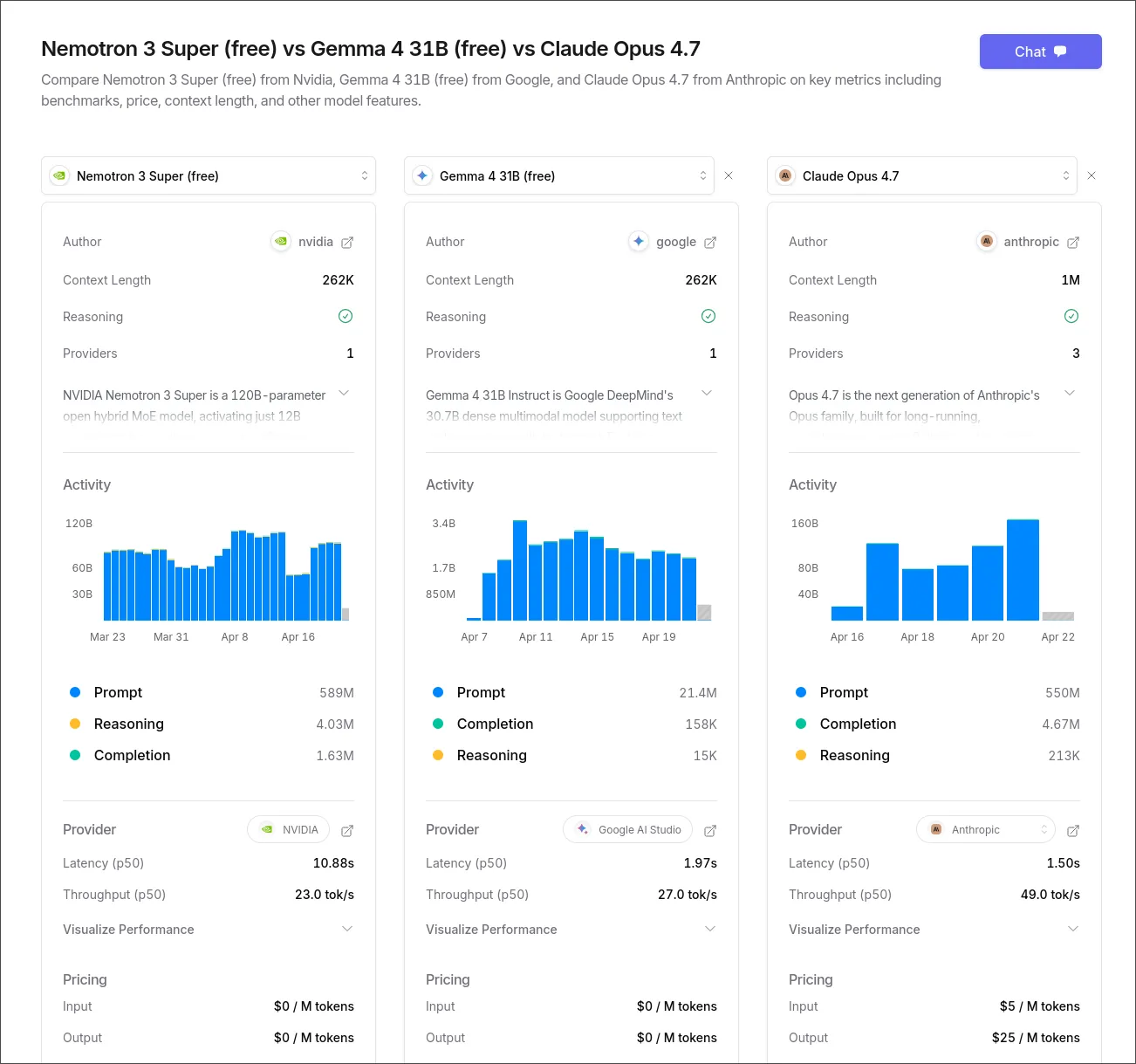Viewport: 1136px width, 1064px height.
Task: Open nvidia author external link icon
Action: coord(347,243)
